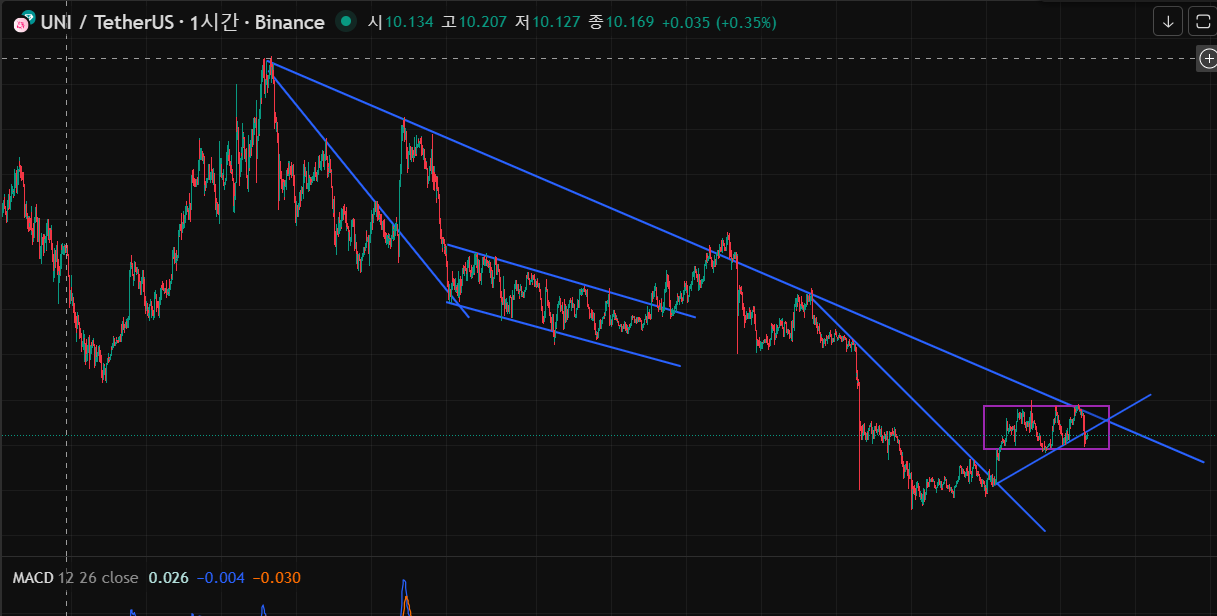
Task: Click the UNI/USDT coin logo icon
Action: pos(23,22)
